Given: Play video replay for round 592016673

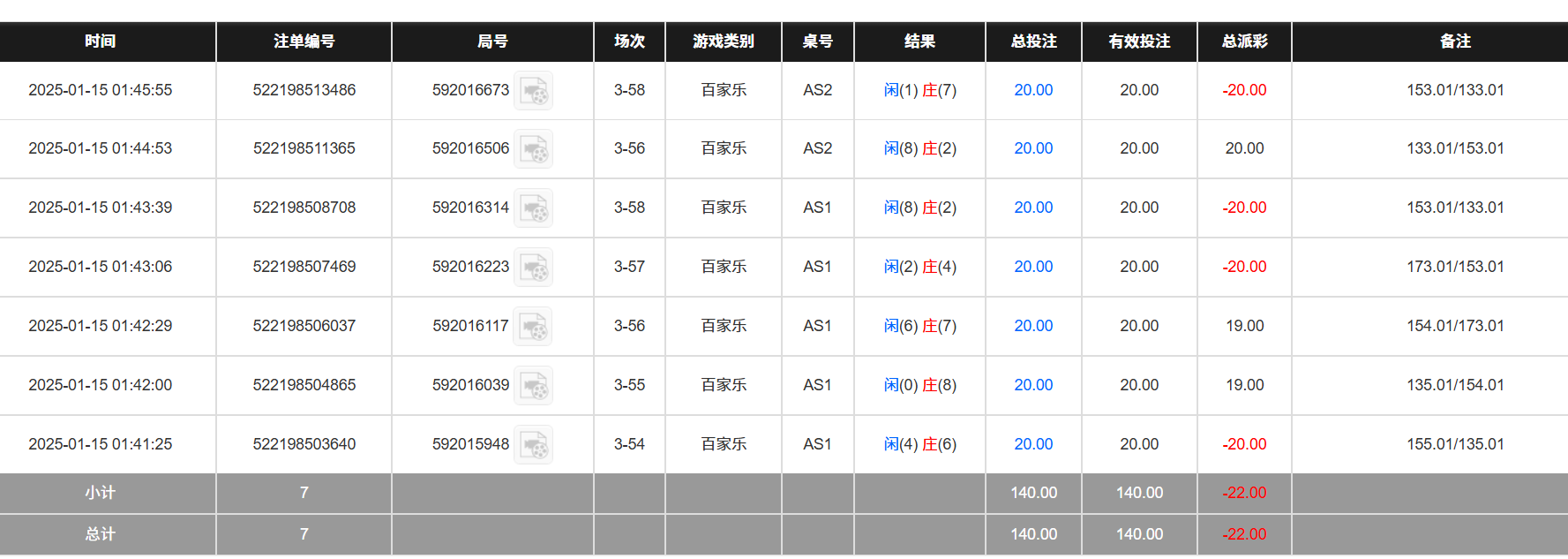Looking at the screenshot, I should [x=534, y=90].
